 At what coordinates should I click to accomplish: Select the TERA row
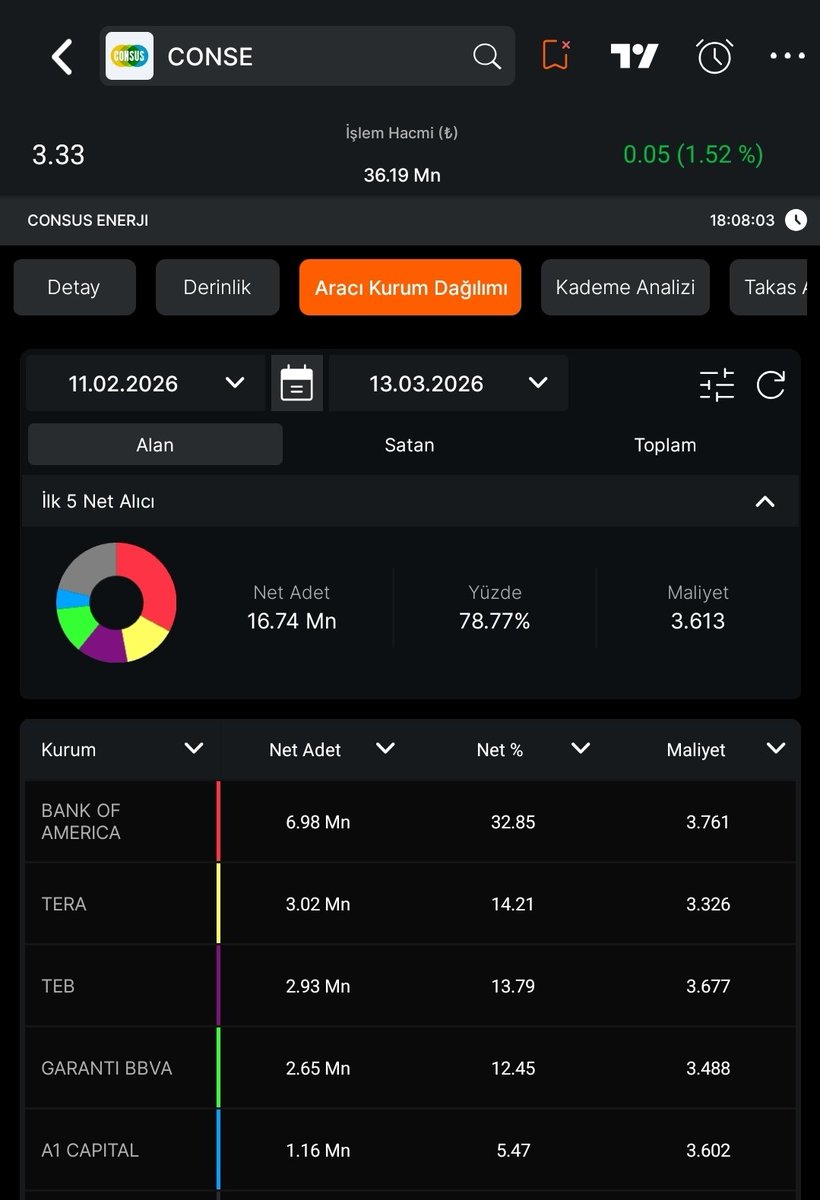click(x=410, y=904)
